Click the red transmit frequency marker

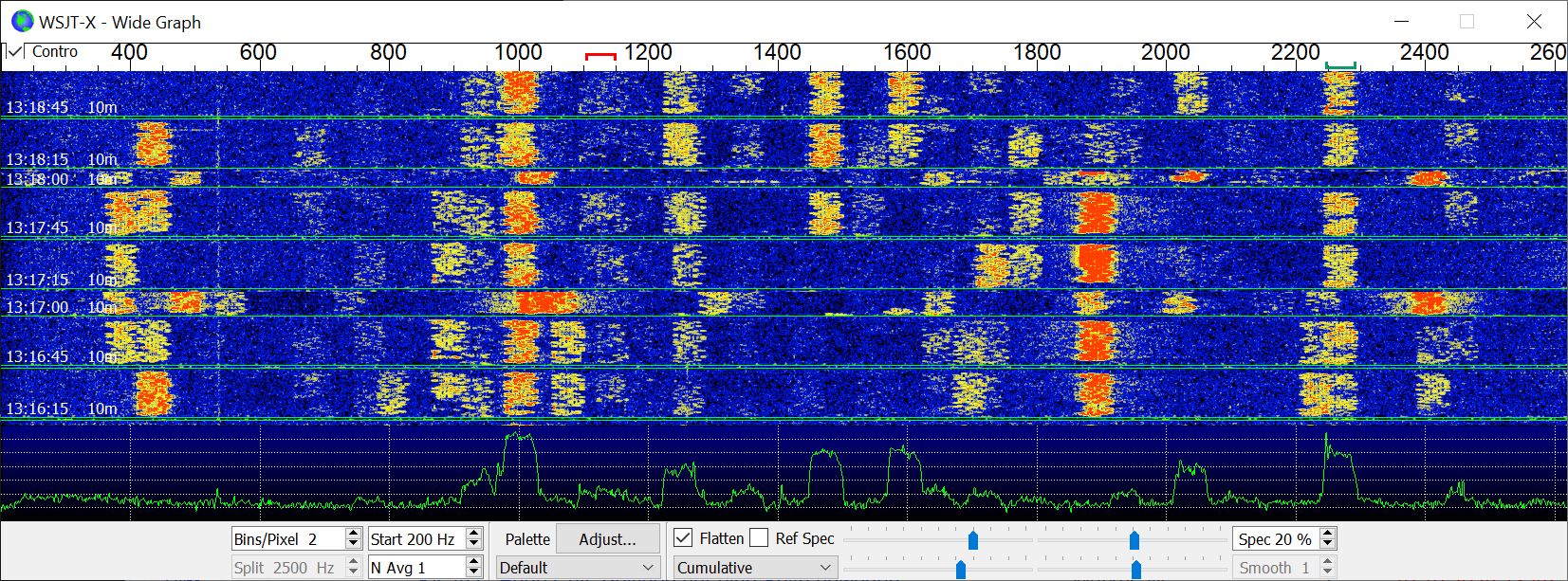[x=600, y=57]
